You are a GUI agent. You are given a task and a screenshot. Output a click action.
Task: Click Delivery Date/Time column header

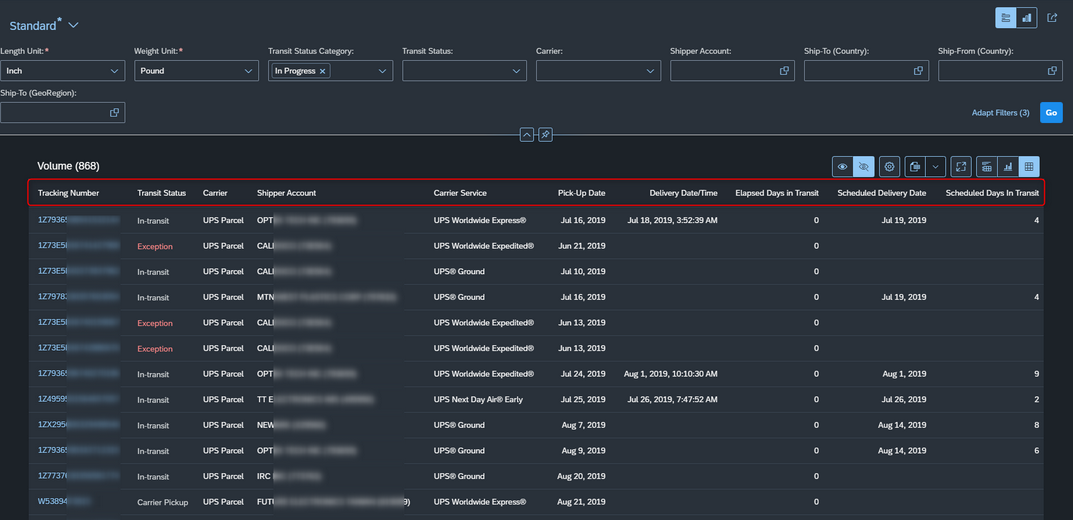click(684, 193)
